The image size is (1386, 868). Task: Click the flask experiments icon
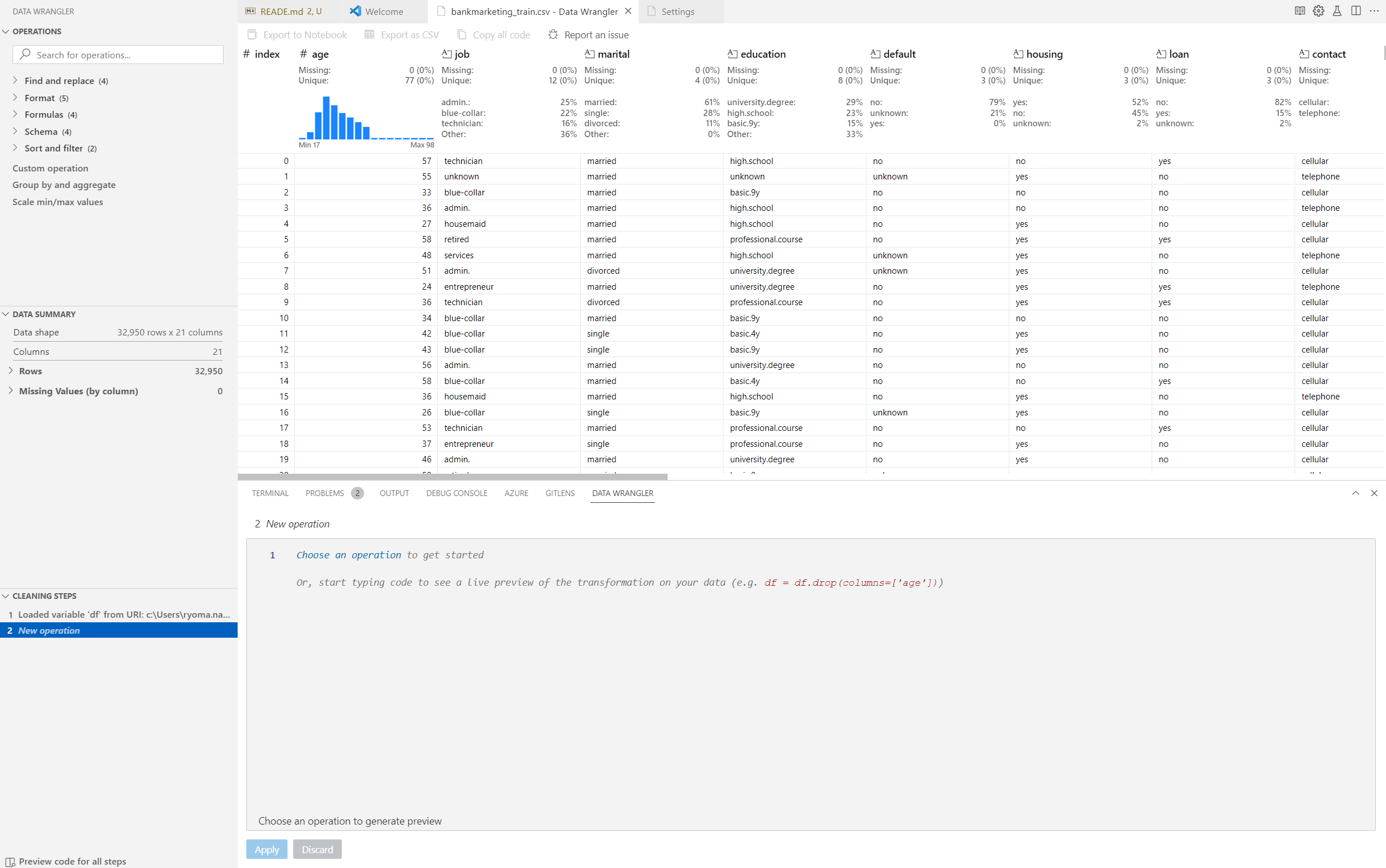pyautogui.click(x=1337, y=10)
